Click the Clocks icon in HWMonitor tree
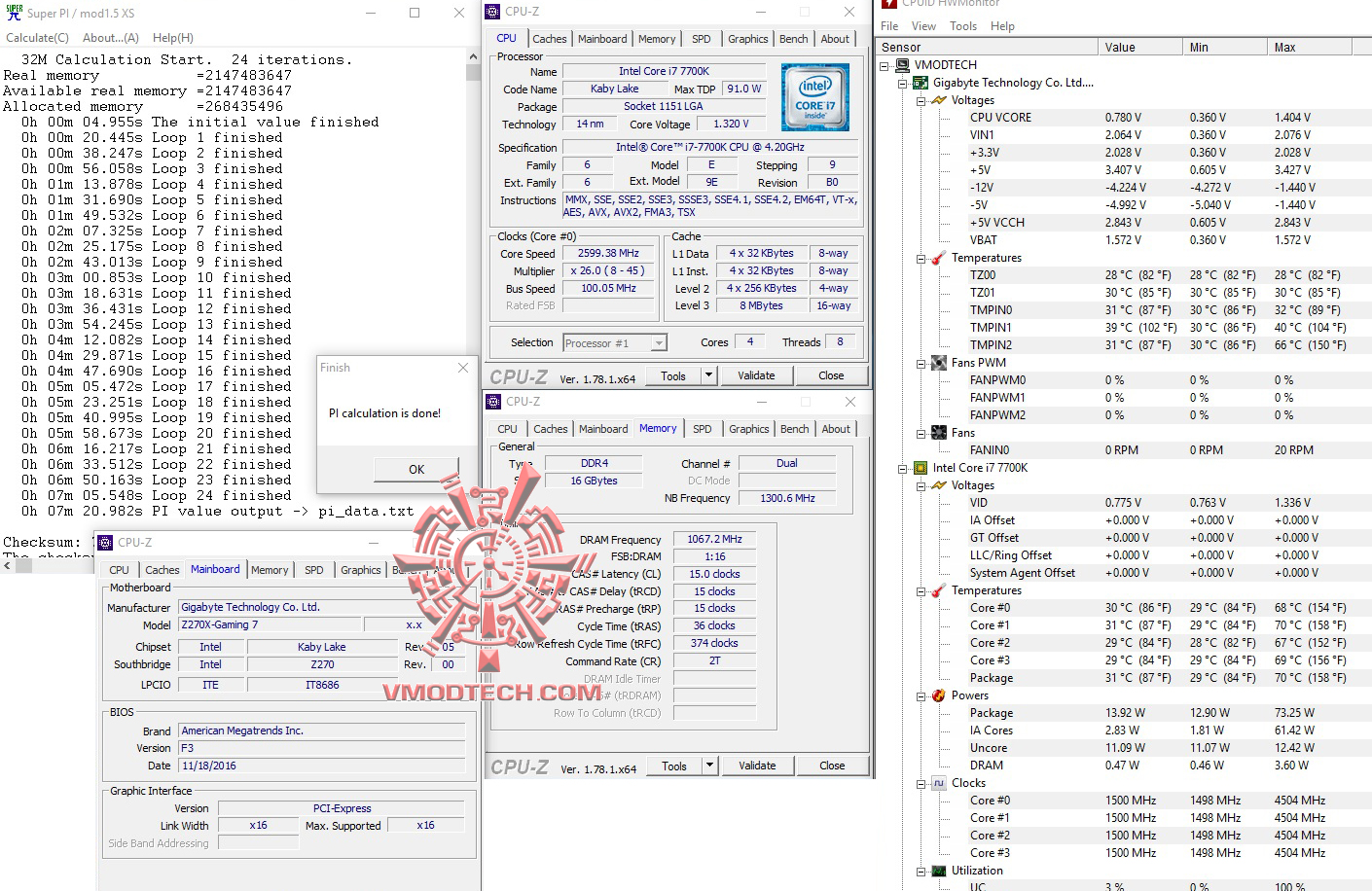Viewport: 1372px width, 891px height. tap(937, 783)
